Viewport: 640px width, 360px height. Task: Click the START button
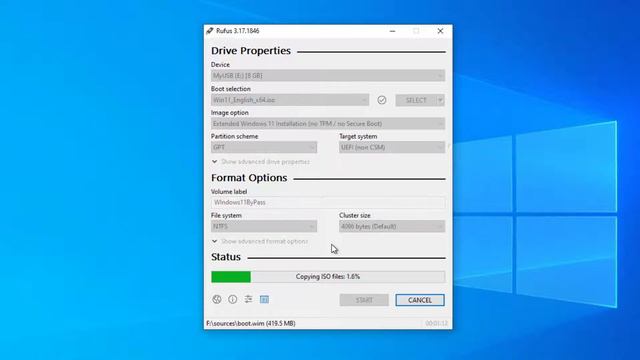(364, 300)
